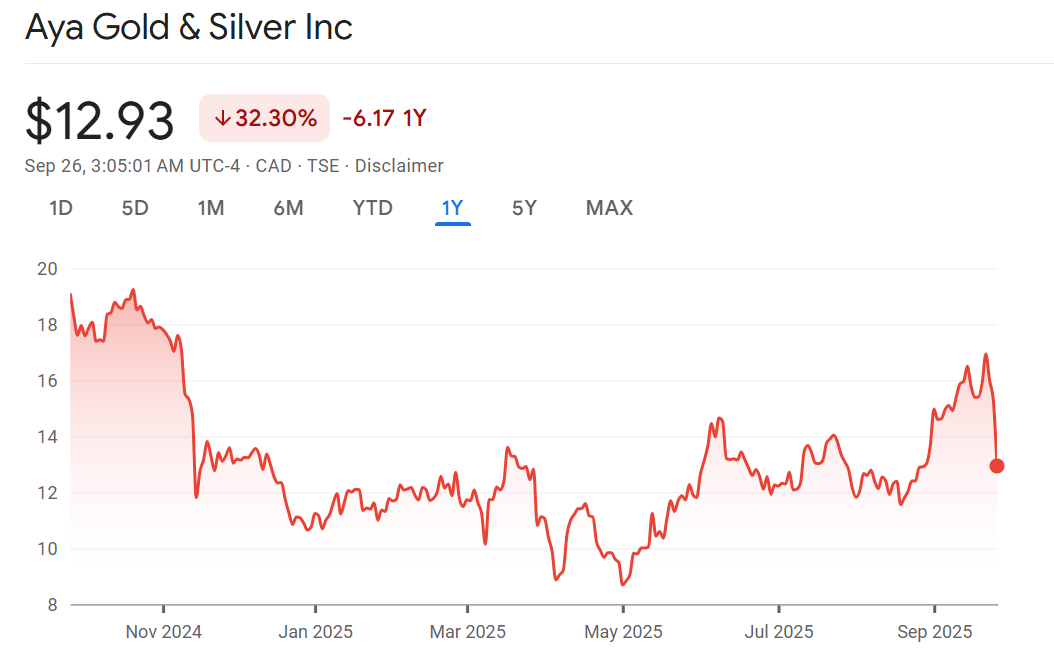Click the May 2025 axis label
Viewport: 1054px width, 663px height.
[x=622, y=632]
